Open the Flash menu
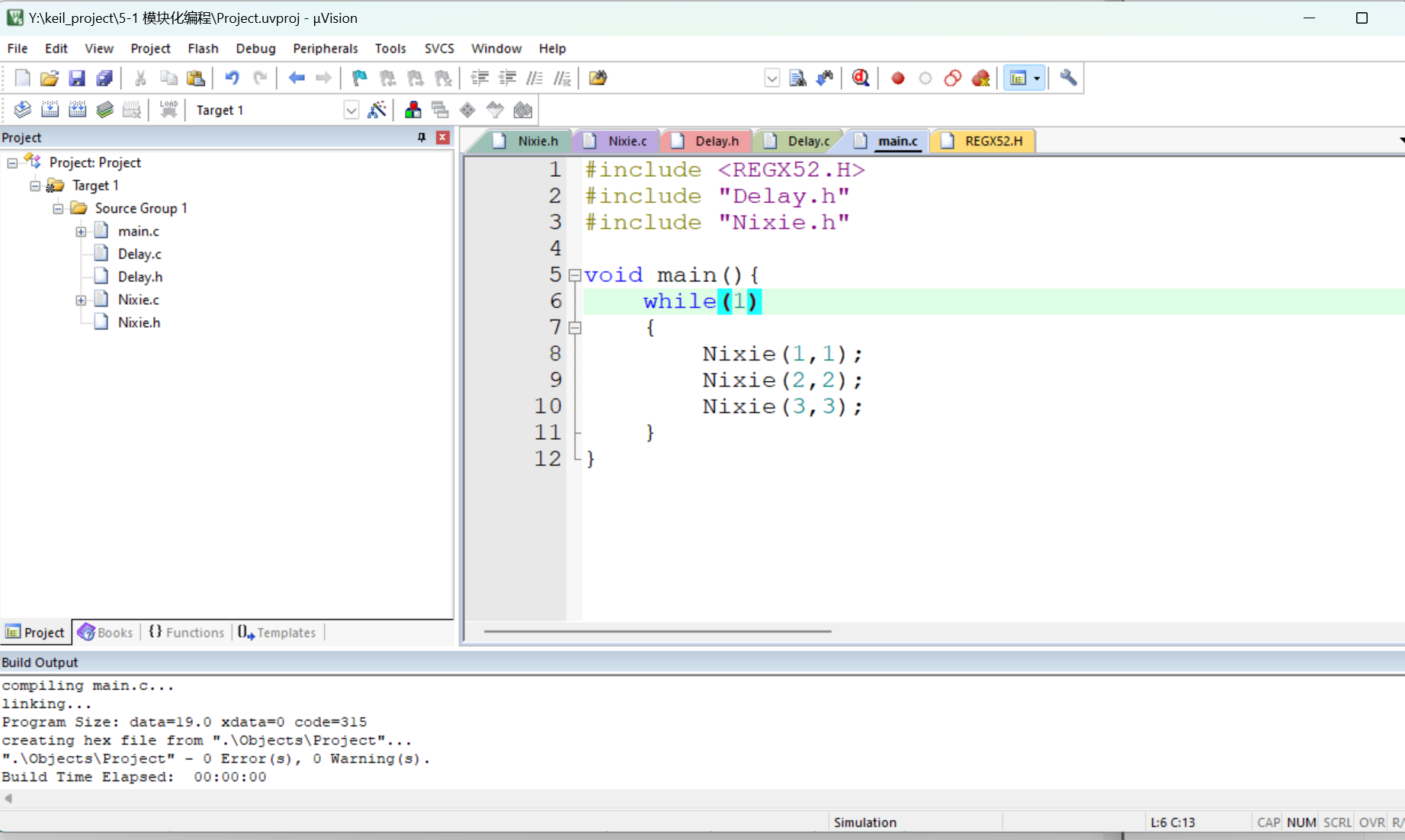Viewport: 1405px width, 840px height. pos(203,48)
